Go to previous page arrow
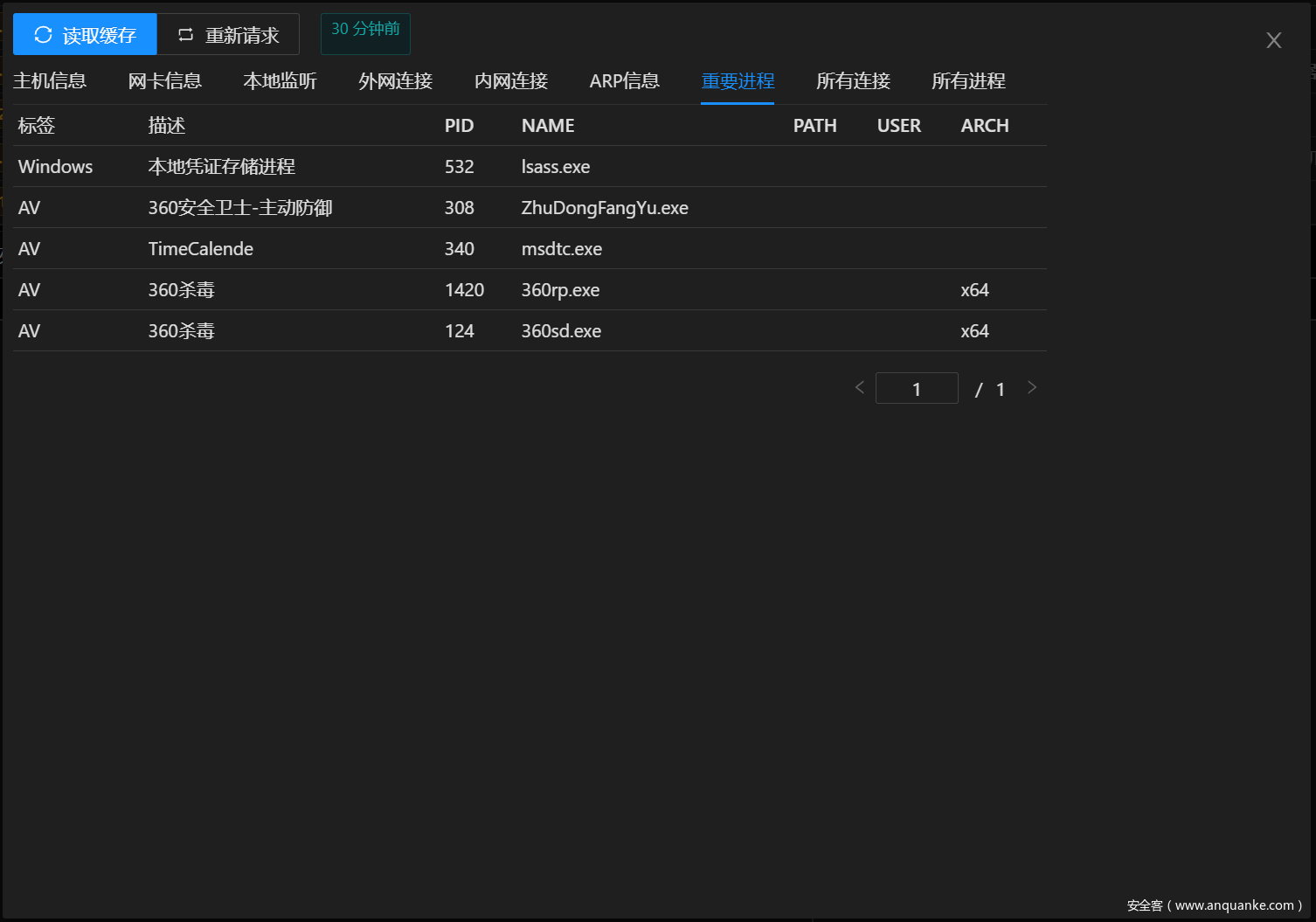Viewport: 1316px width, 922px height. (859, 387)
